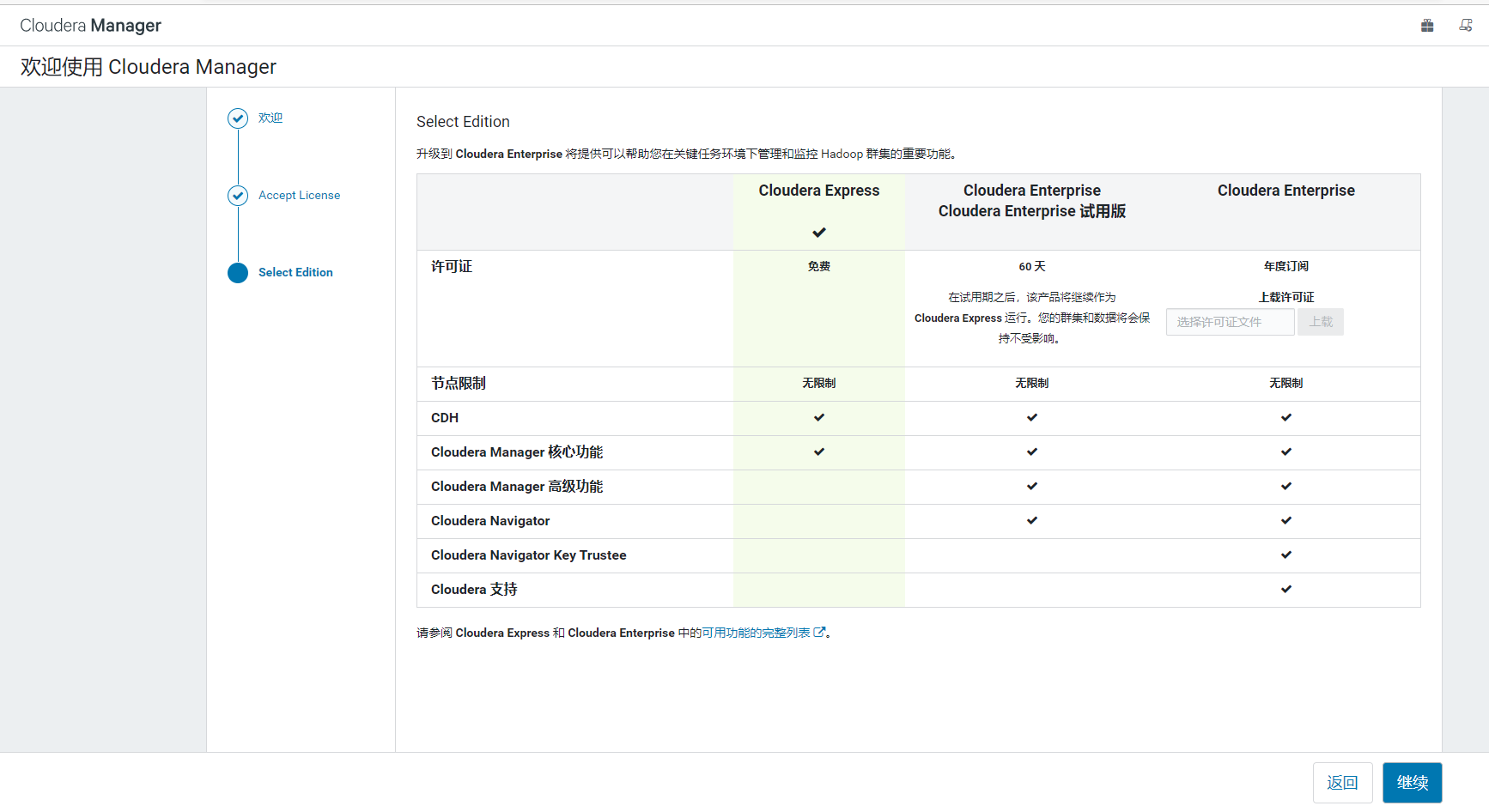Click the 继续 continue button
1489x812 pixels.
(1413, 783)
